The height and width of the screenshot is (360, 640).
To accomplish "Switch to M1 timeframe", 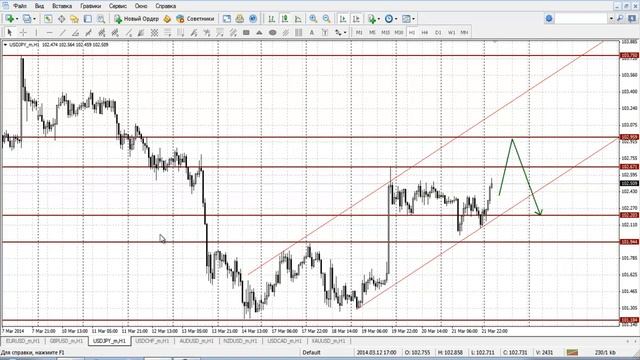I will click(359, 32).
